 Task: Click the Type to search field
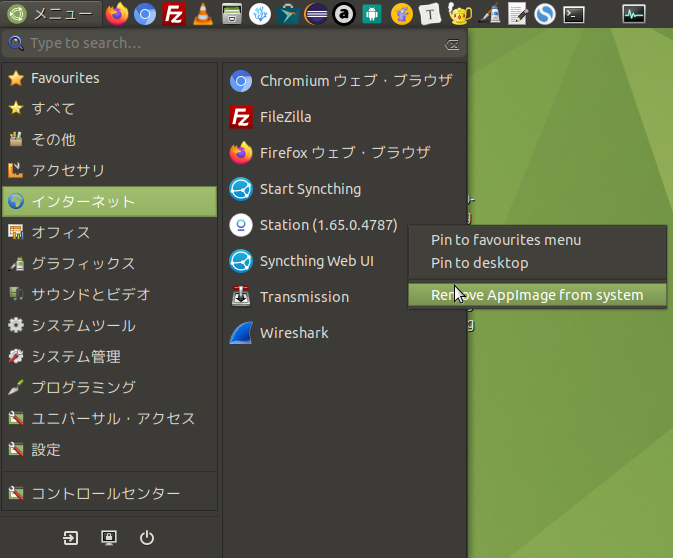tap(230, 44)
